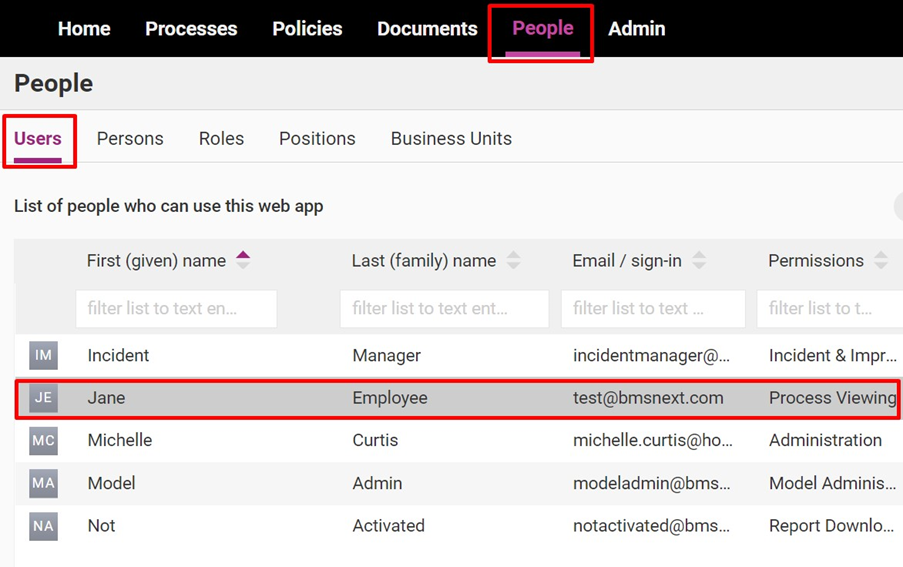Sort by Email / sign-in arrow

click(699, 261)
